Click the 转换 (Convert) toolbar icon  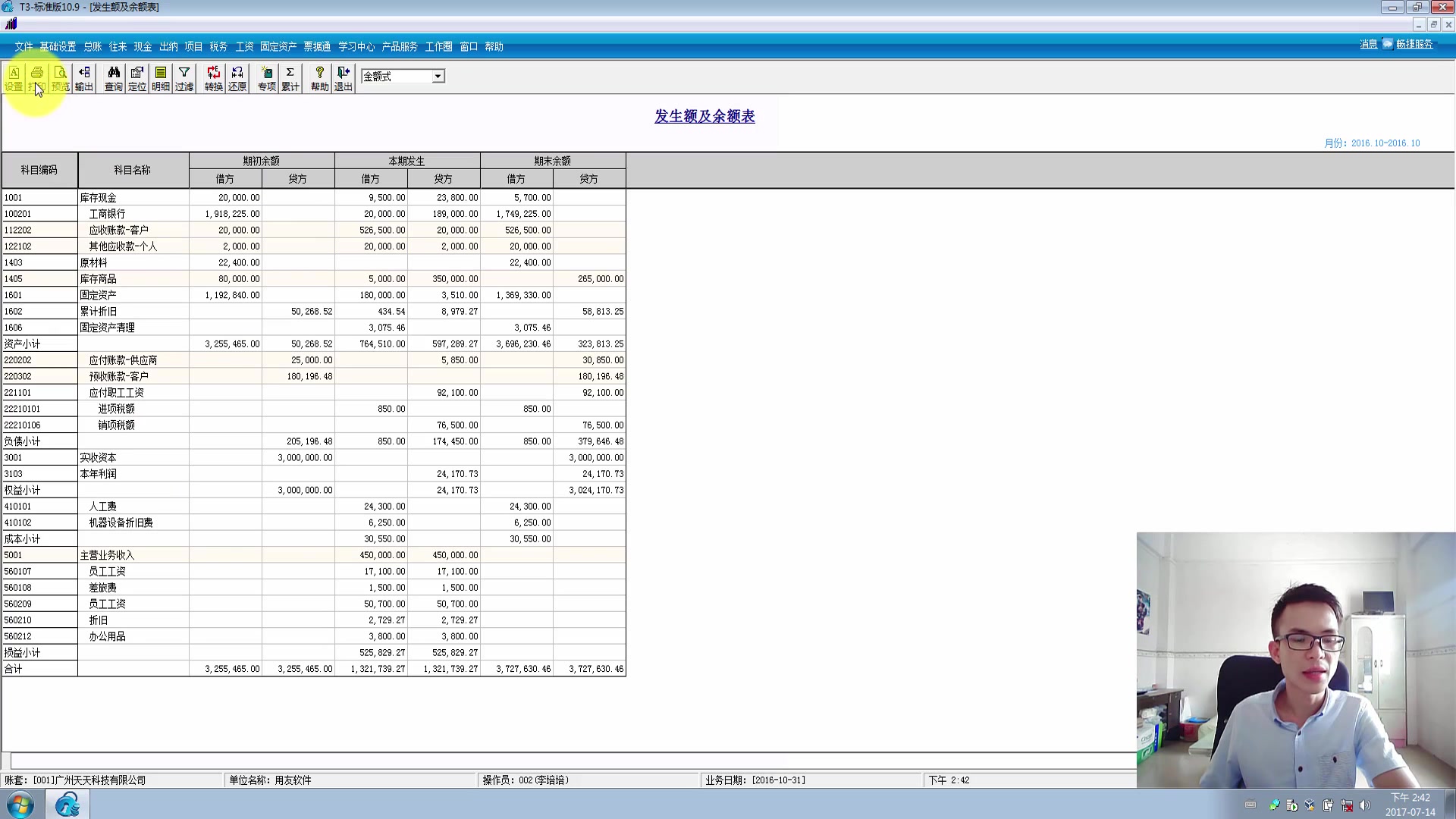pyautogui.click(x=213, y=77)
